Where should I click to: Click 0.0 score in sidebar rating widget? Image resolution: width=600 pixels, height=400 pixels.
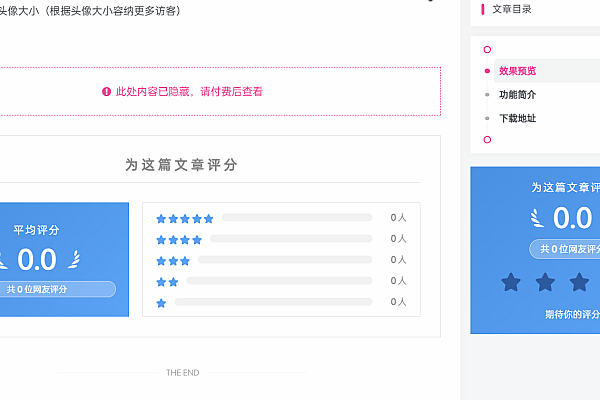(x=572, y=218)
